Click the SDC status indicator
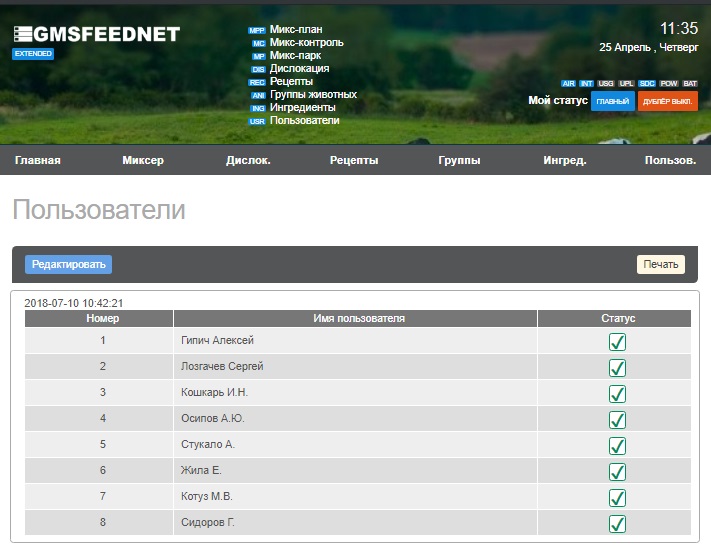The width and height of the screenshot is (711, 554). point(647,83)
